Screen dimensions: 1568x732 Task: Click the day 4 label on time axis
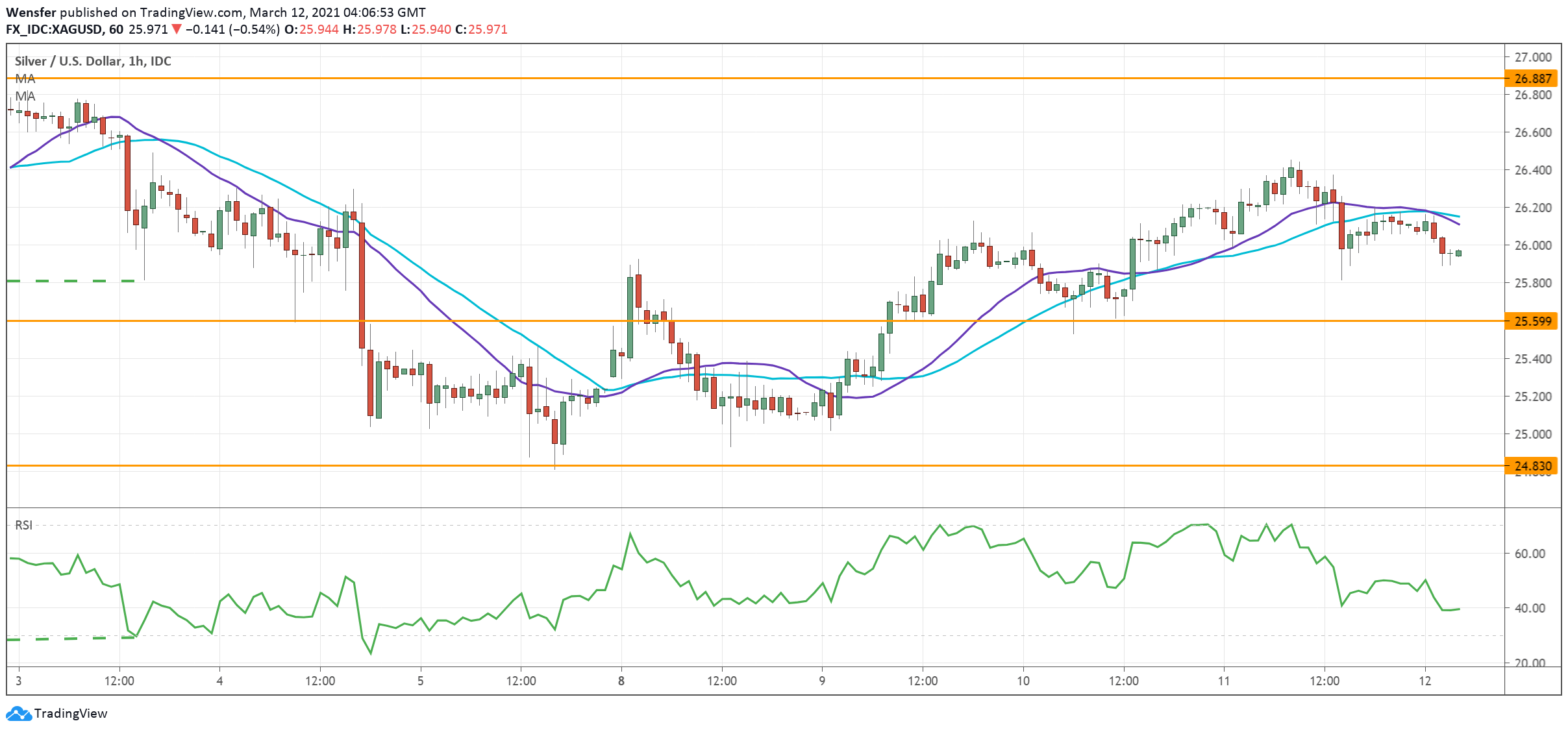(219, 681)
